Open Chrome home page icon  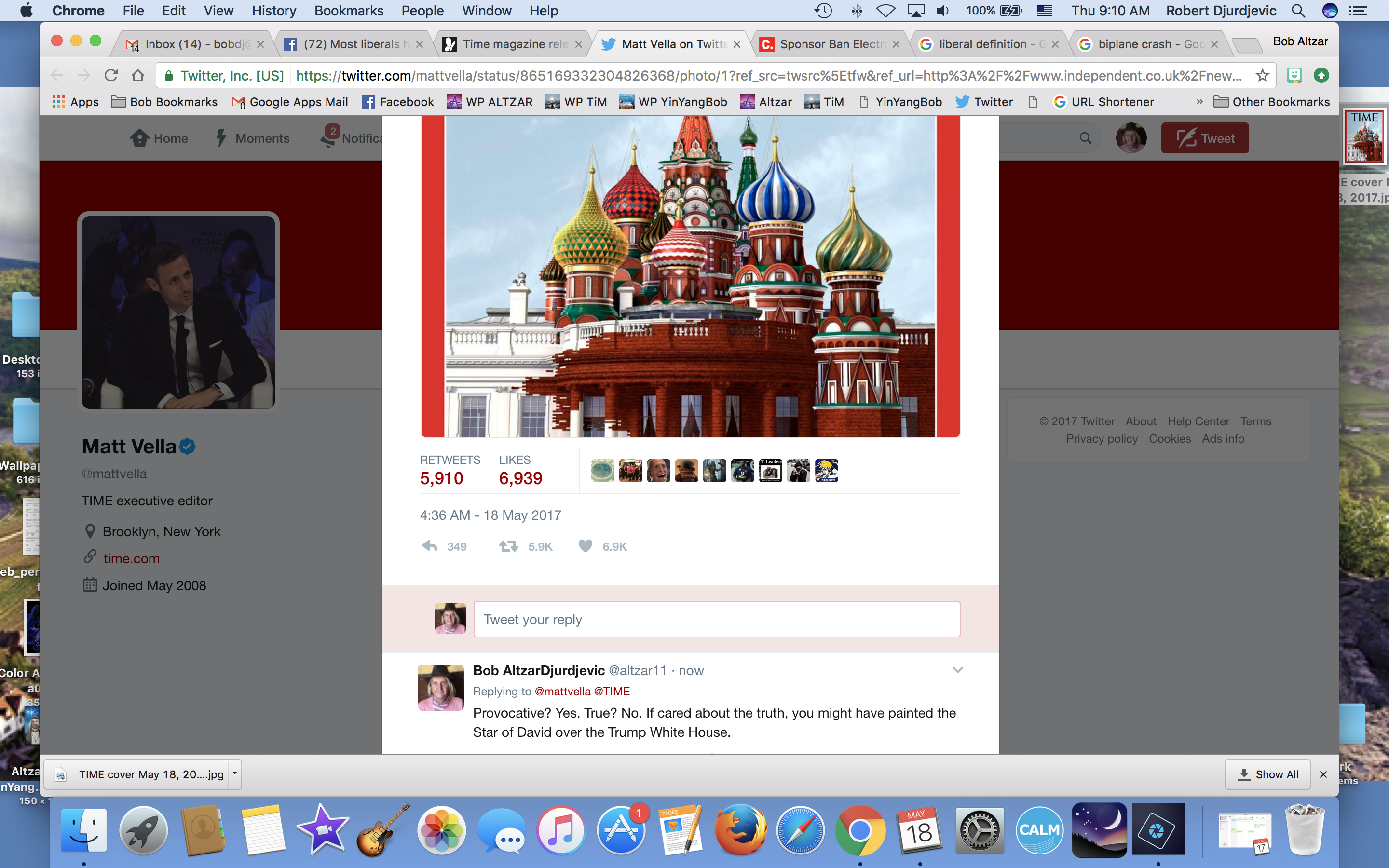pos(138,75)
